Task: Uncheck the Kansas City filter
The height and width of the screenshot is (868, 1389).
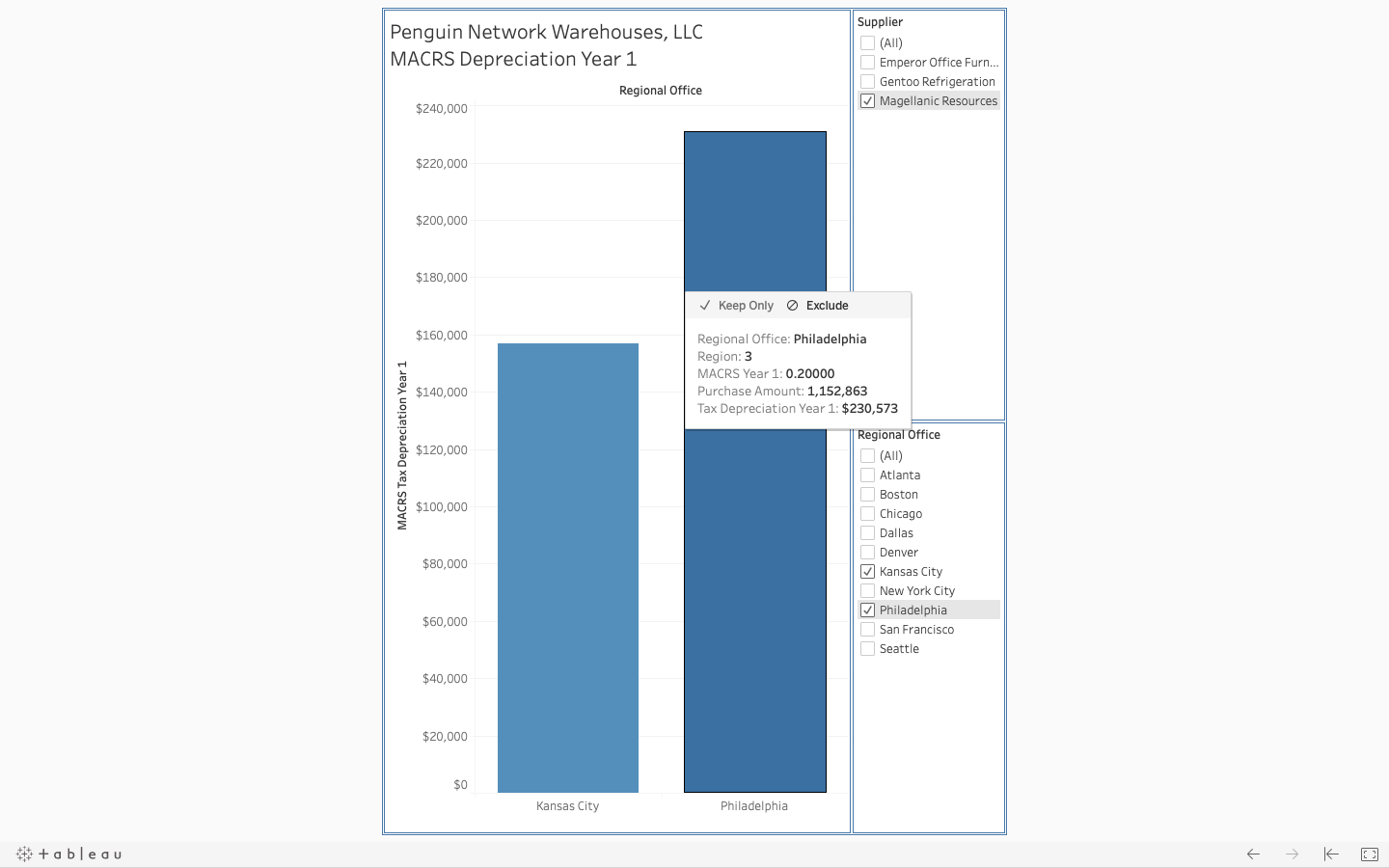Action: [867, 571]
